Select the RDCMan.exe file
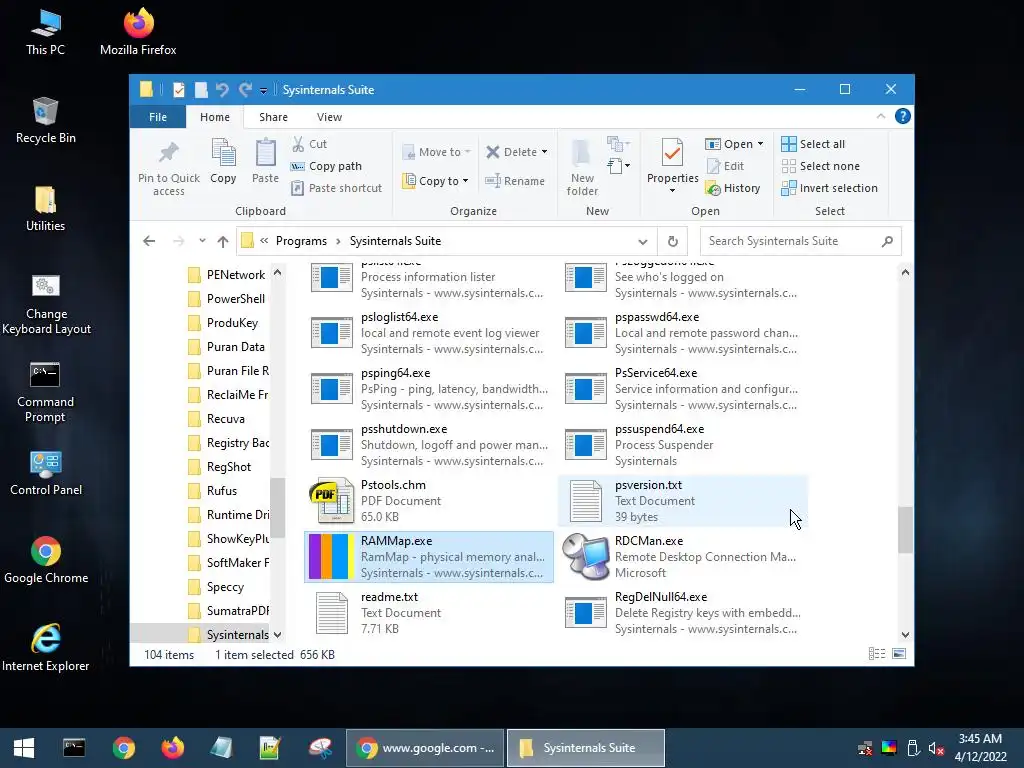 (682, 556)
